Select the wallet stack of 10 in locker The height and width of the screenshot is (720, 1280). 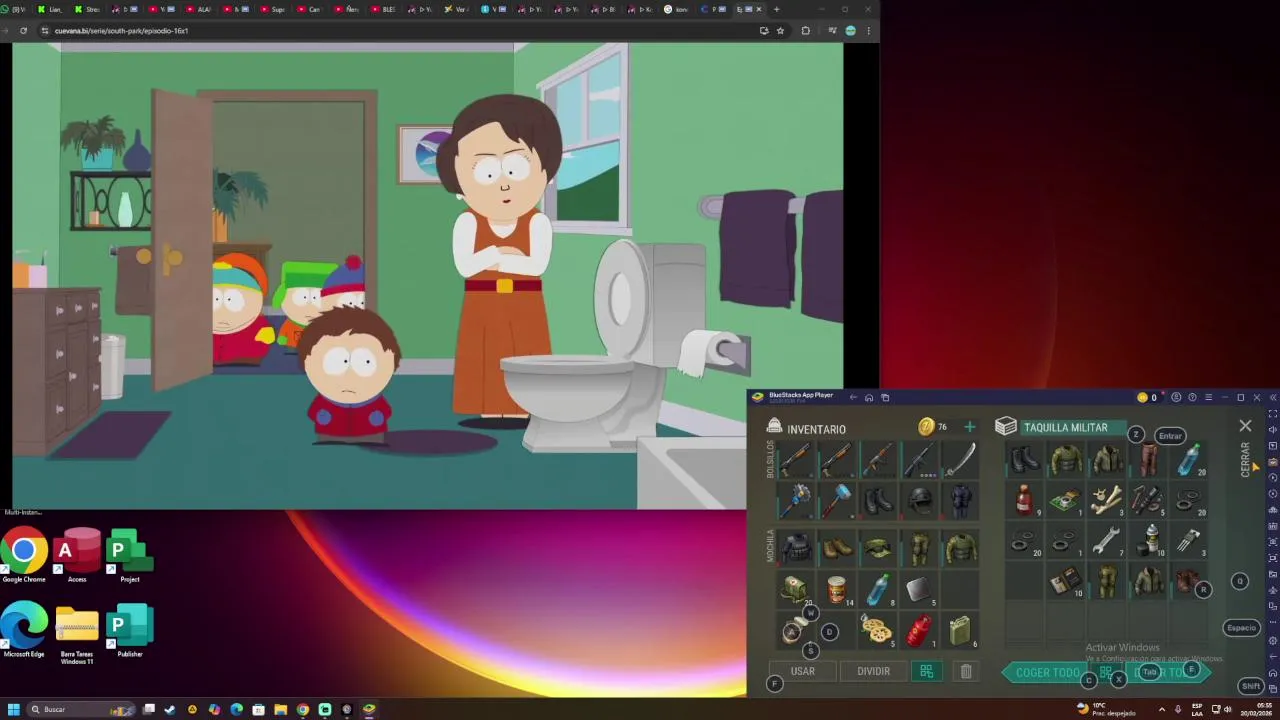coord(1065,581)
